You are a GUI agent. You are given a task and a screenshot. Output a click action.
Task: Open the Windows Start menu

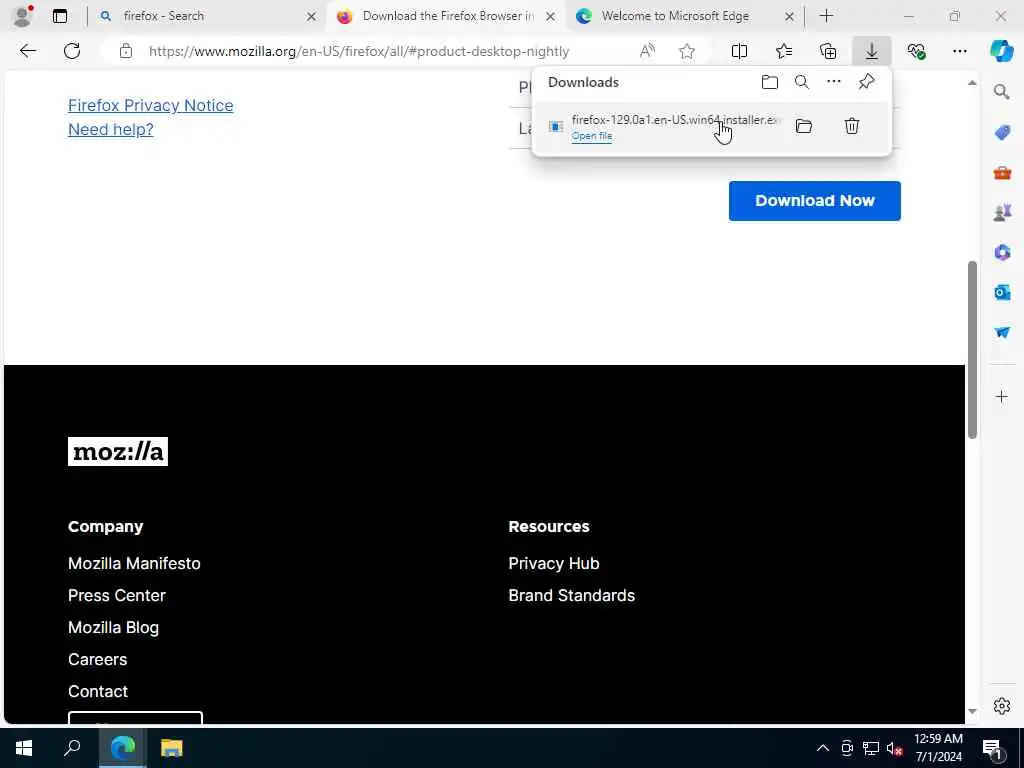pyautogui.click(x=24, y=748)
